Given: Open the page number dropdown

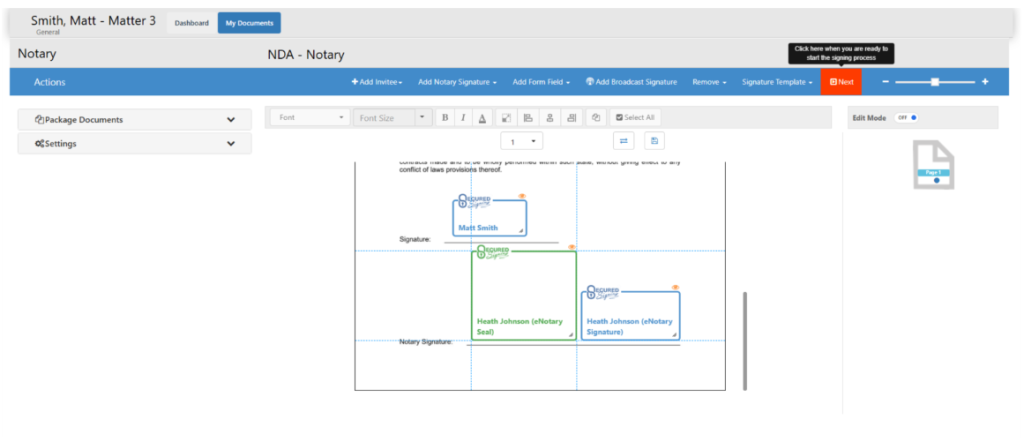Looking at the screenshot, I should [x=521, y=142].
